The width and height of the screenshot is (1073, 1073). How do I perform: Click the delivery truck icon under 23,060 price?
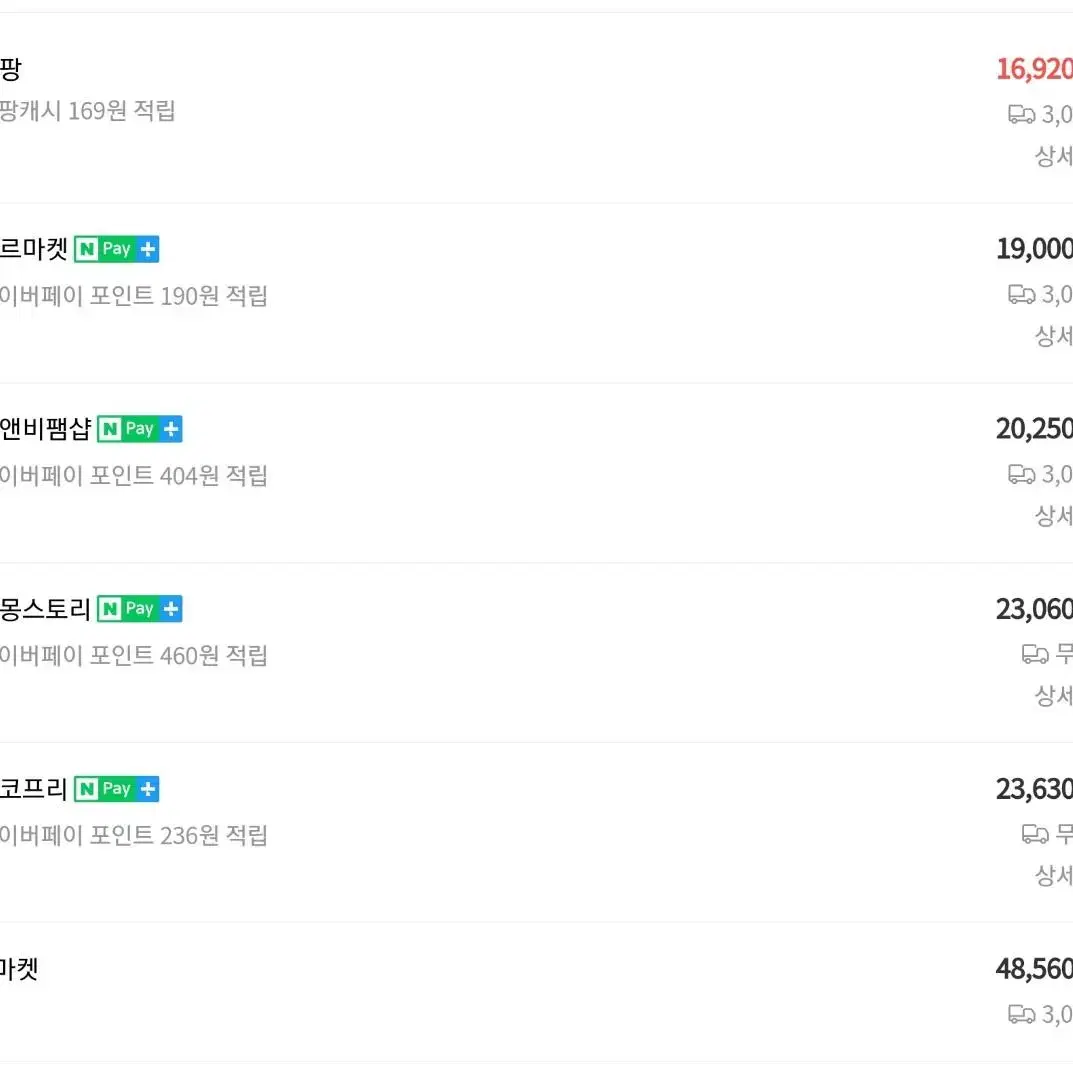point(1035,654)
